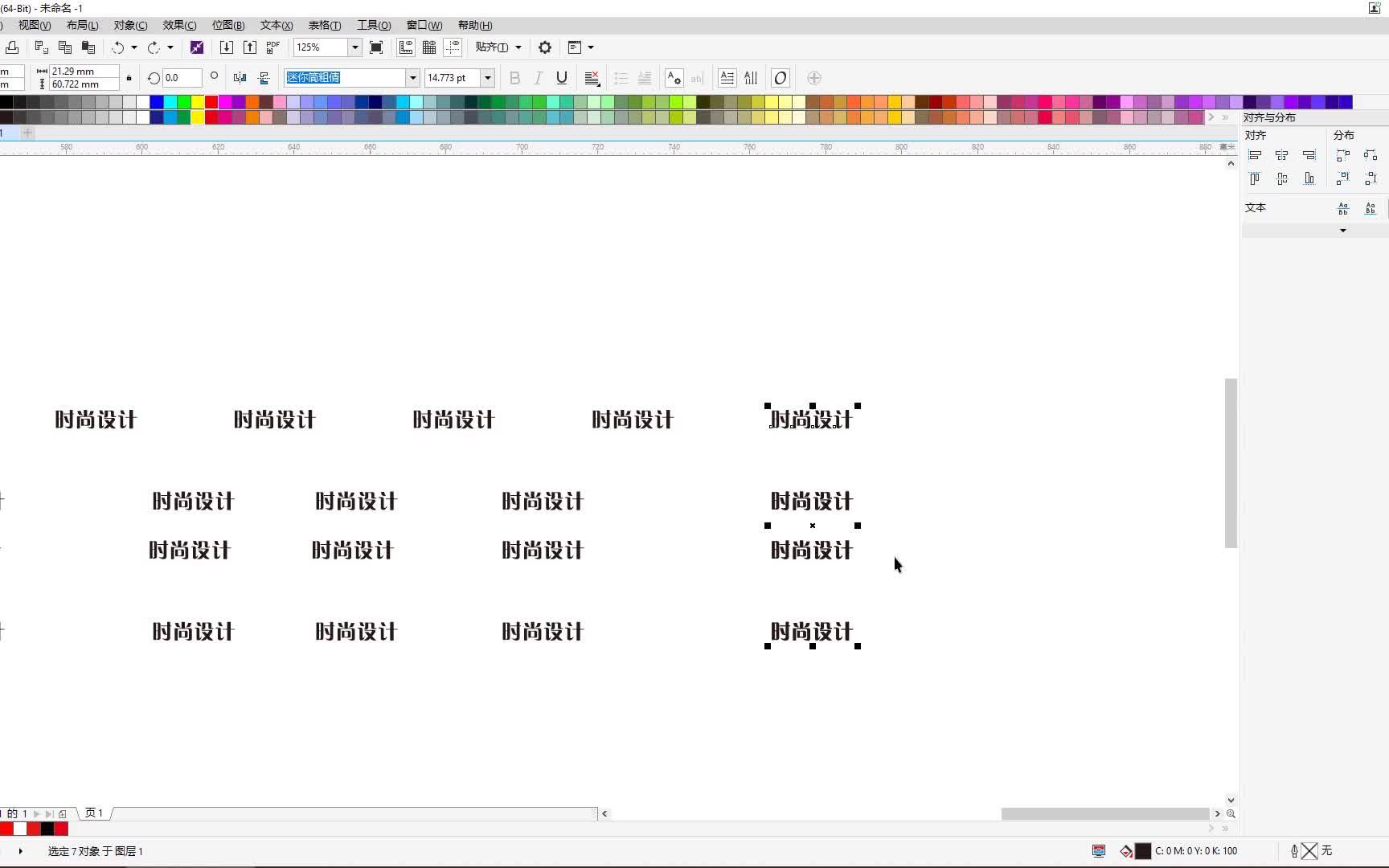Expand the redo history dropdown arrow

170,47
